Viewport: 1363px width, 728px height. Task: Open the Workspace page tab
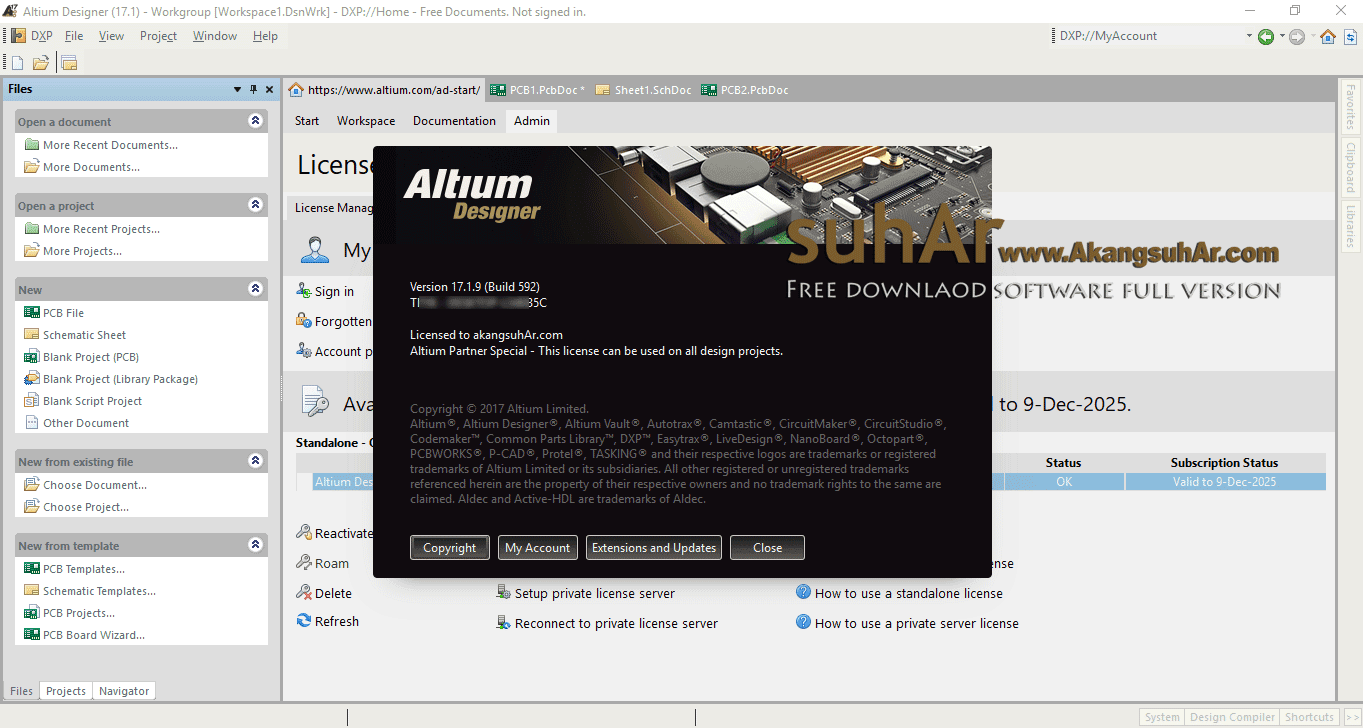366,121
